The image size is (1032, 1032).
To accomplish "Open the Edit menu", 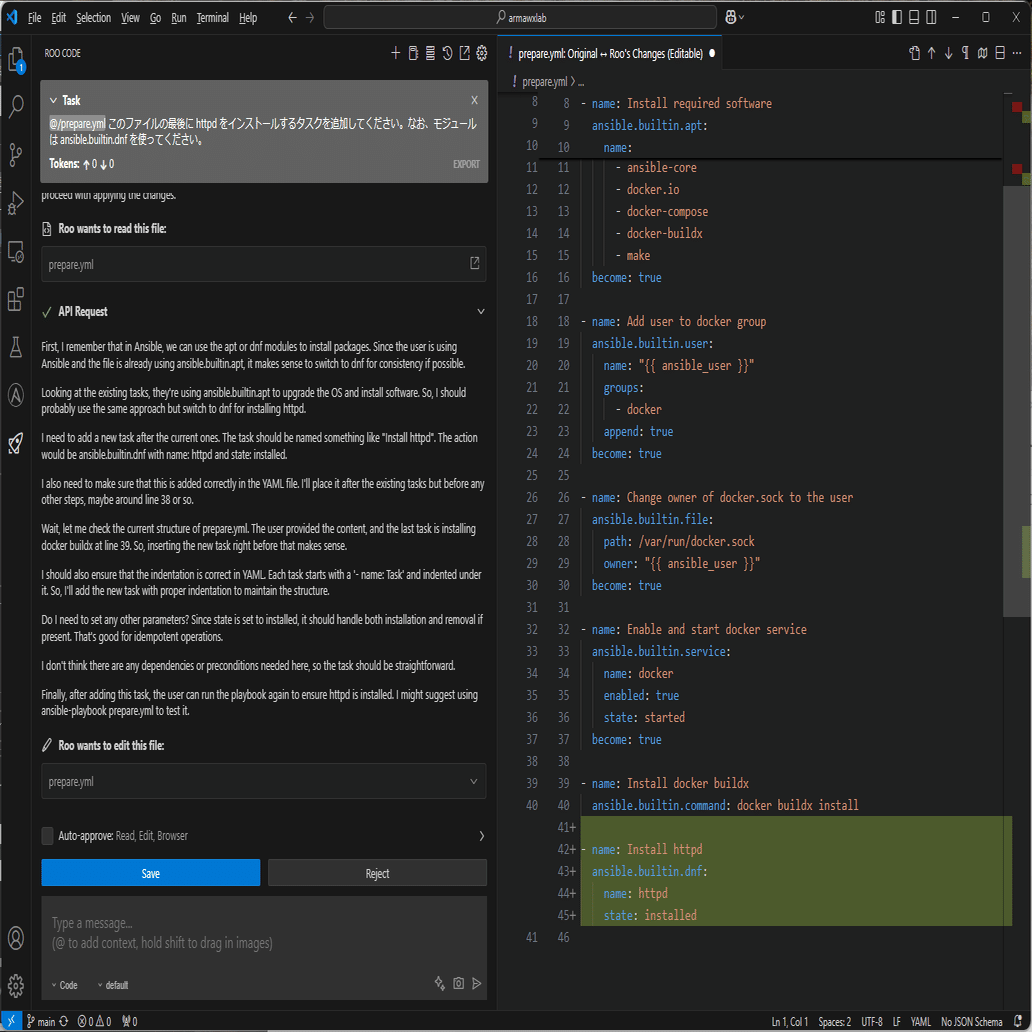I will 59,18.
